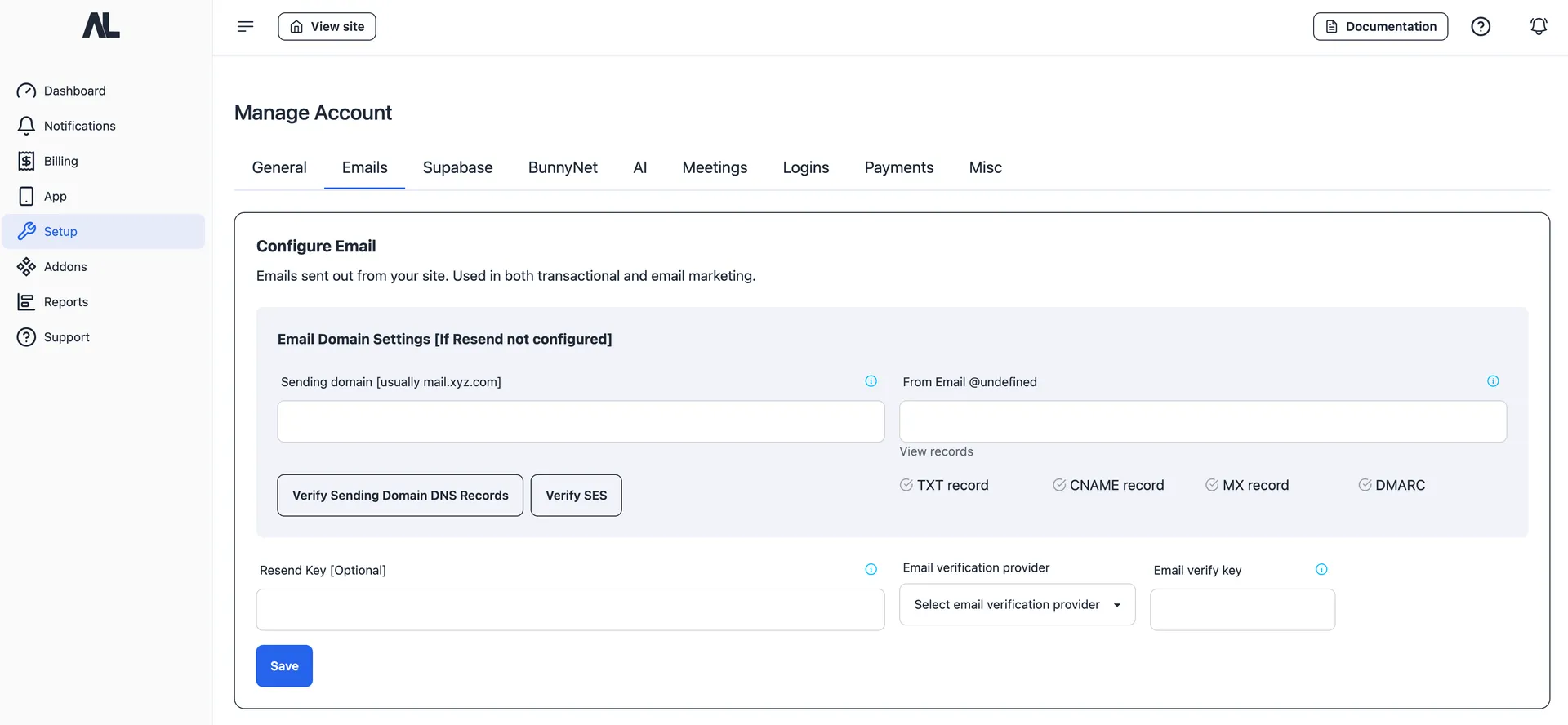Viewport: 1568px width, 725px height.
Task: Switch to the AI tab
Action: (x=640, y=167)
